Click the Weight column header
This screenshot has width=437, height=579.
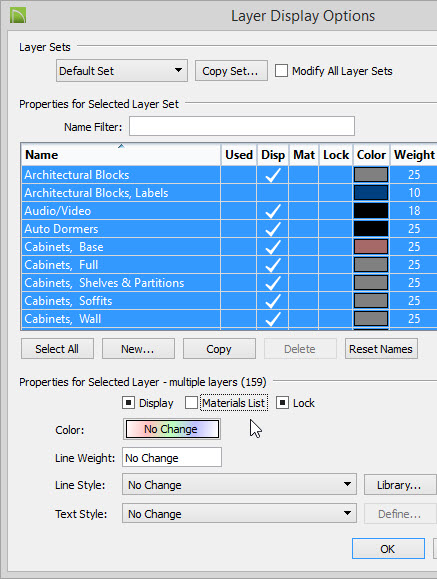414,155
